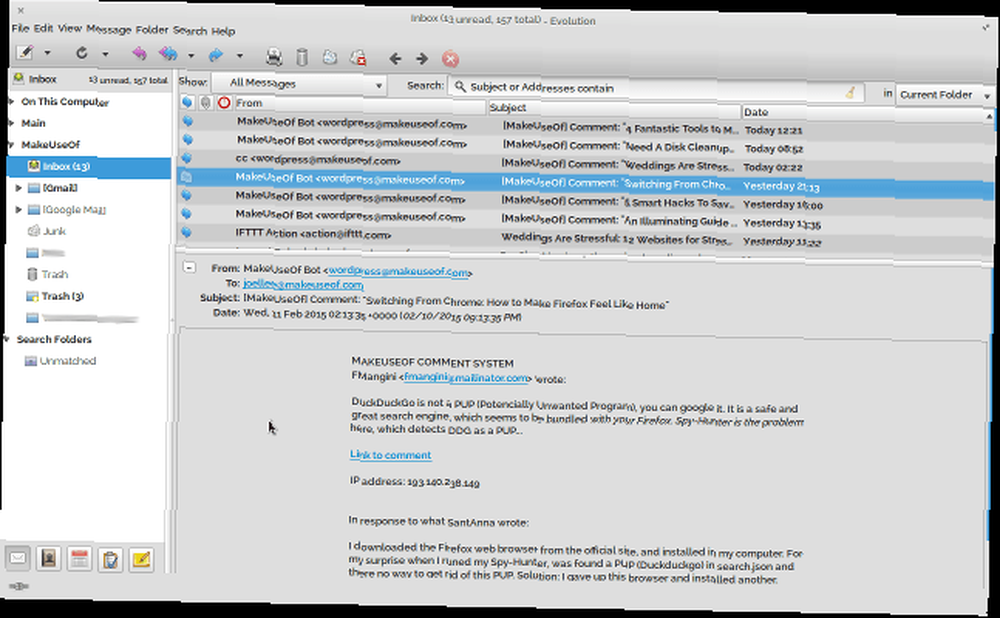Toggle read status of 'An Illuminating Guide' message
The height and width of the screenshot is (618, 1000).
(x=187, y=214)
